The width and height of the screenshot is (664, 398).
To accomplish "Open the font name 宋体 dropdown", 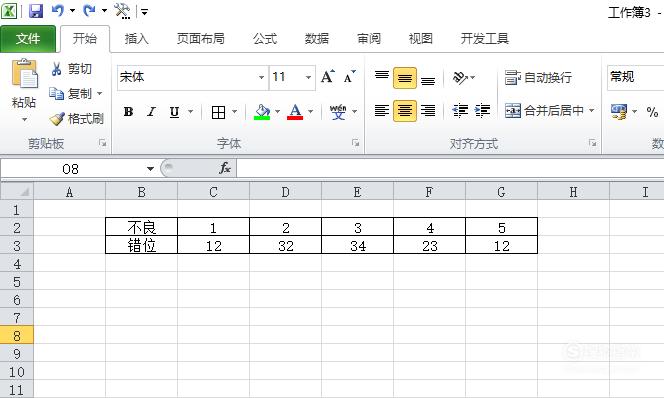I will 261,77.
